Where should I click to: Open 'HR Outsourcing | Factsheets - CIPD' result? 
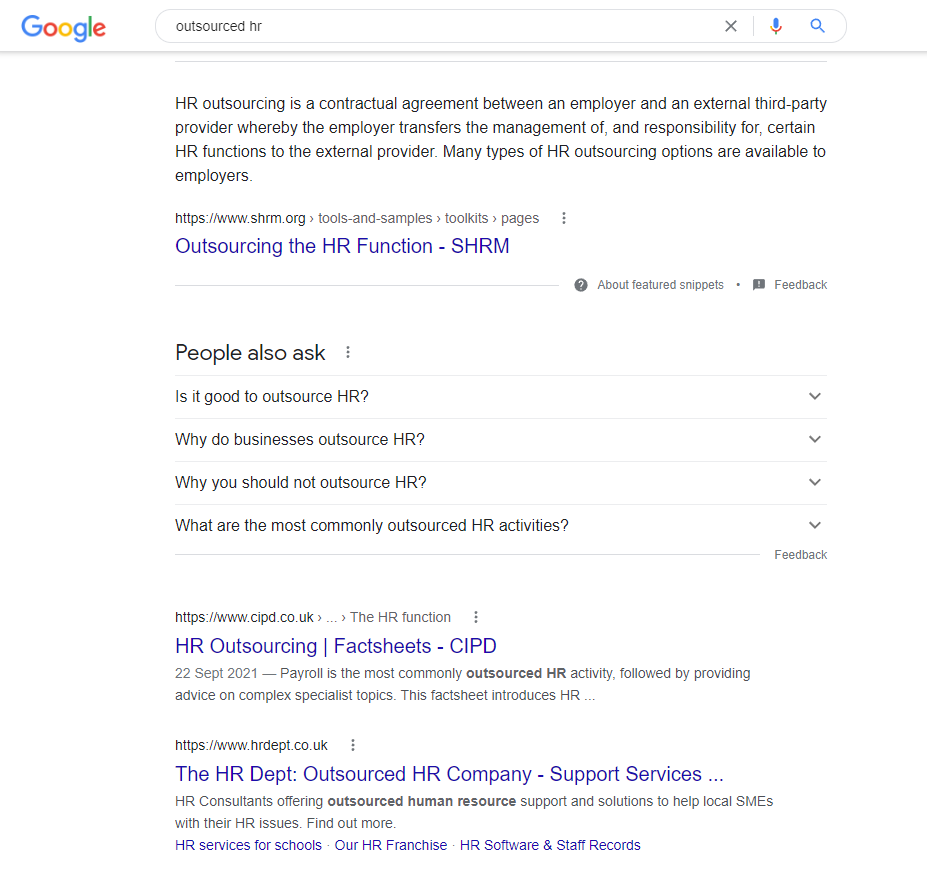click(x=336, y=646)
